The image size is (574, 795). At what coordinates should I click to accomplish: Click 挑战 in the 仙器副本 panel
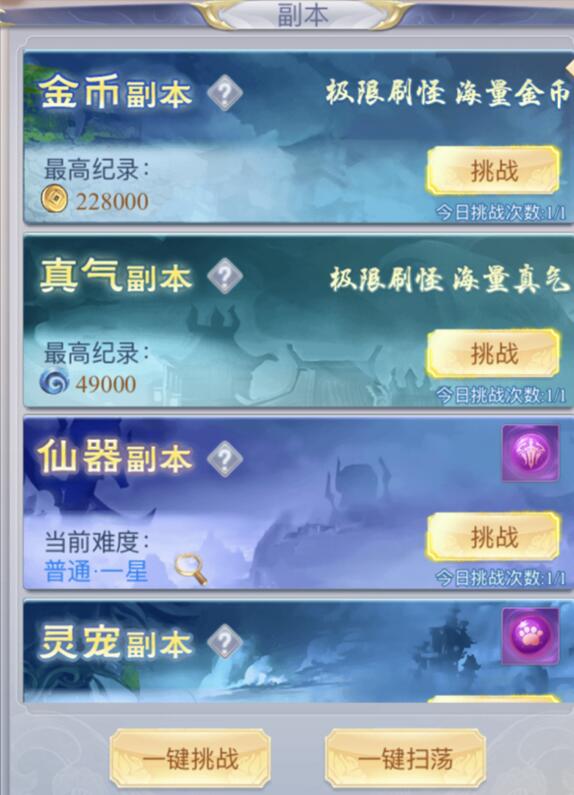[x=493, y=536]
